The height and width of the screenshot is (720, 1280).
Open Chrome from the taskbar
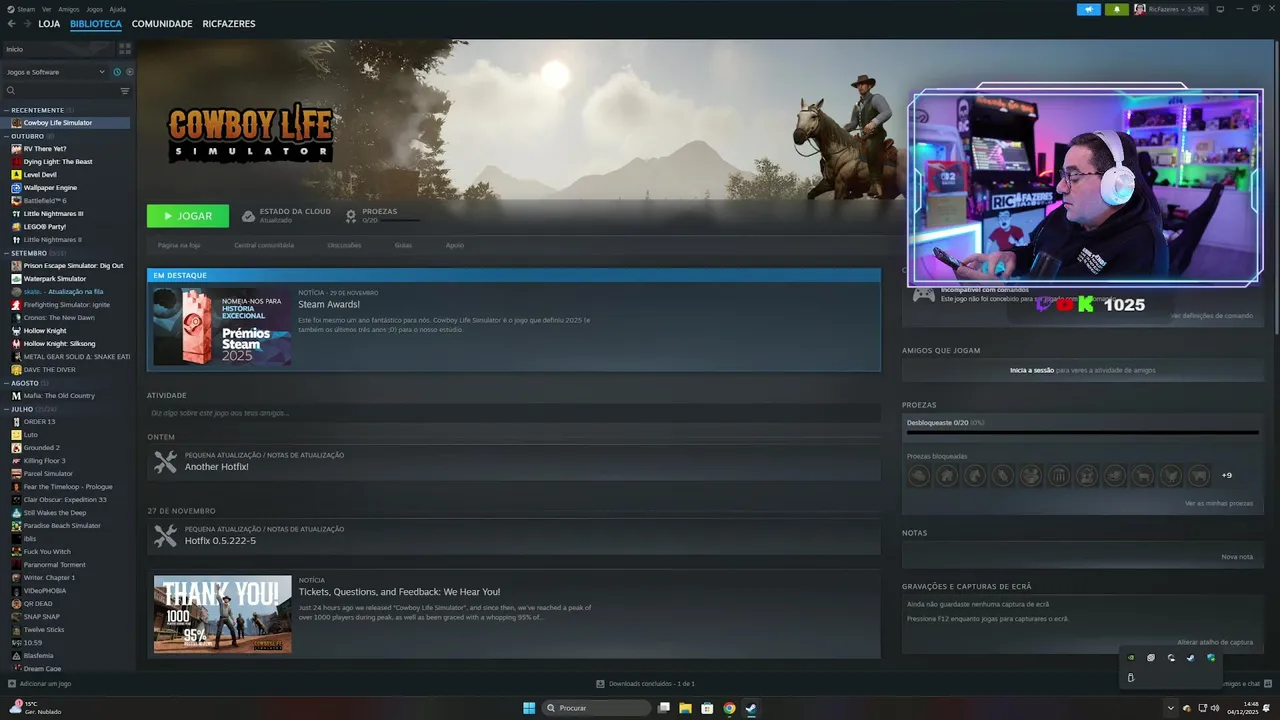tap(729, 708)
